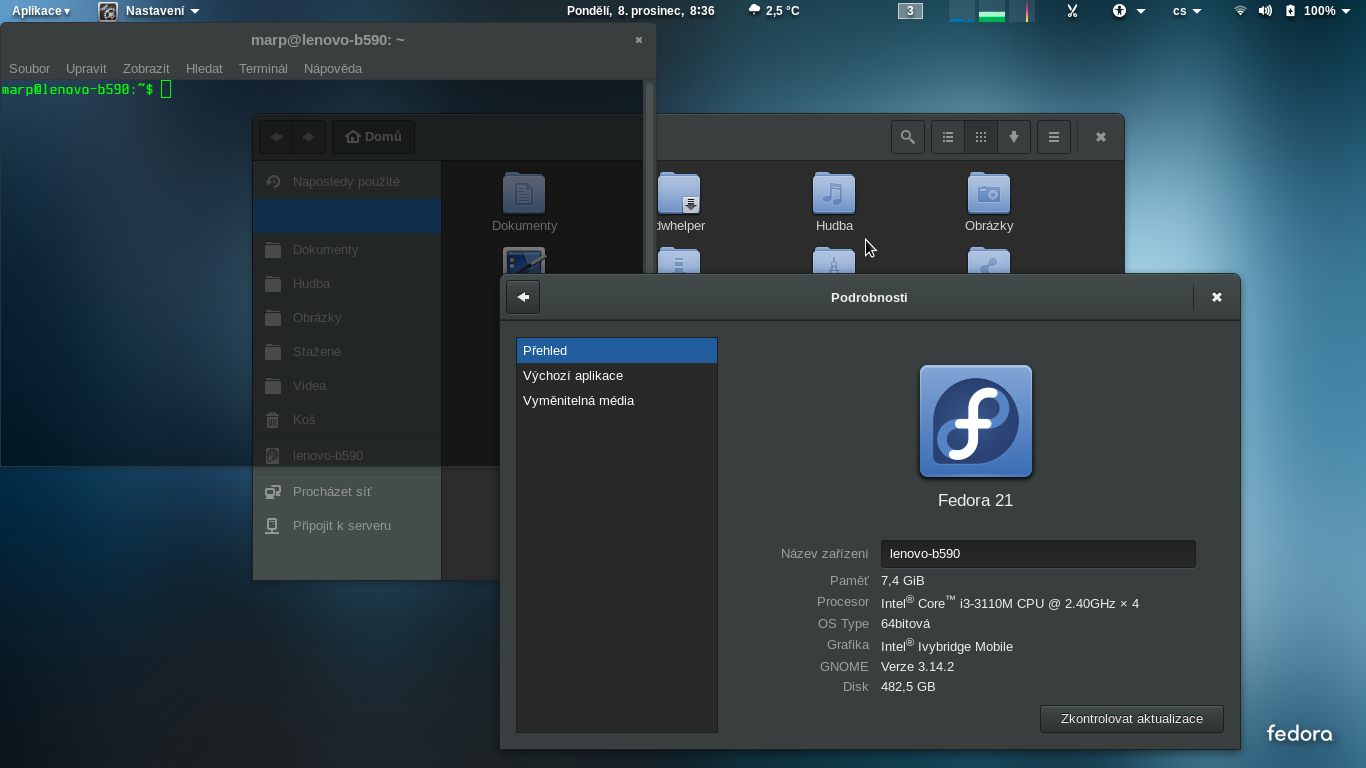Click the workspace indicator showing 3
This screenshot has height=768, width=1366.
(x=910, y=11)
